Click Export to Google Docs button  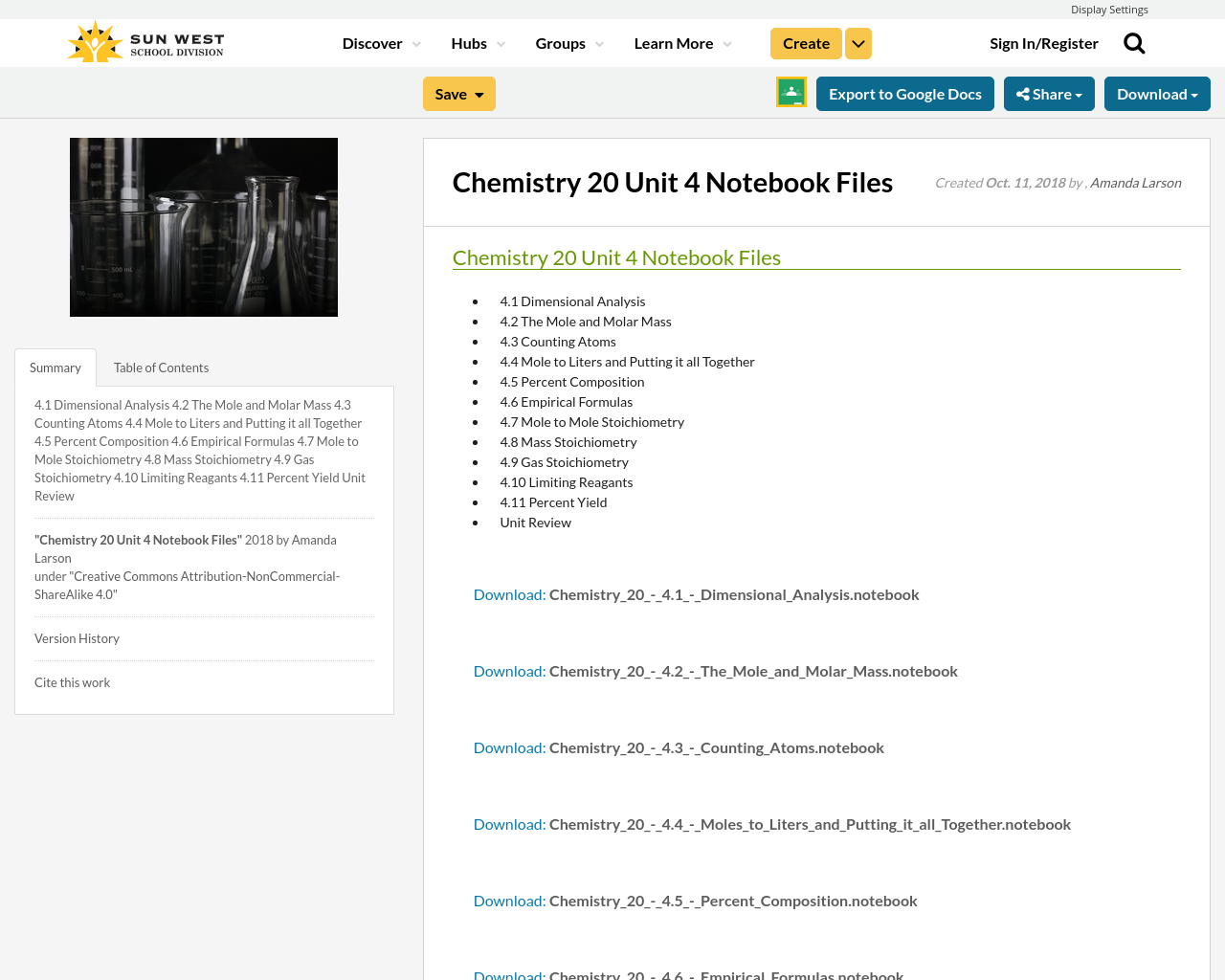click(x=904, y=94)
